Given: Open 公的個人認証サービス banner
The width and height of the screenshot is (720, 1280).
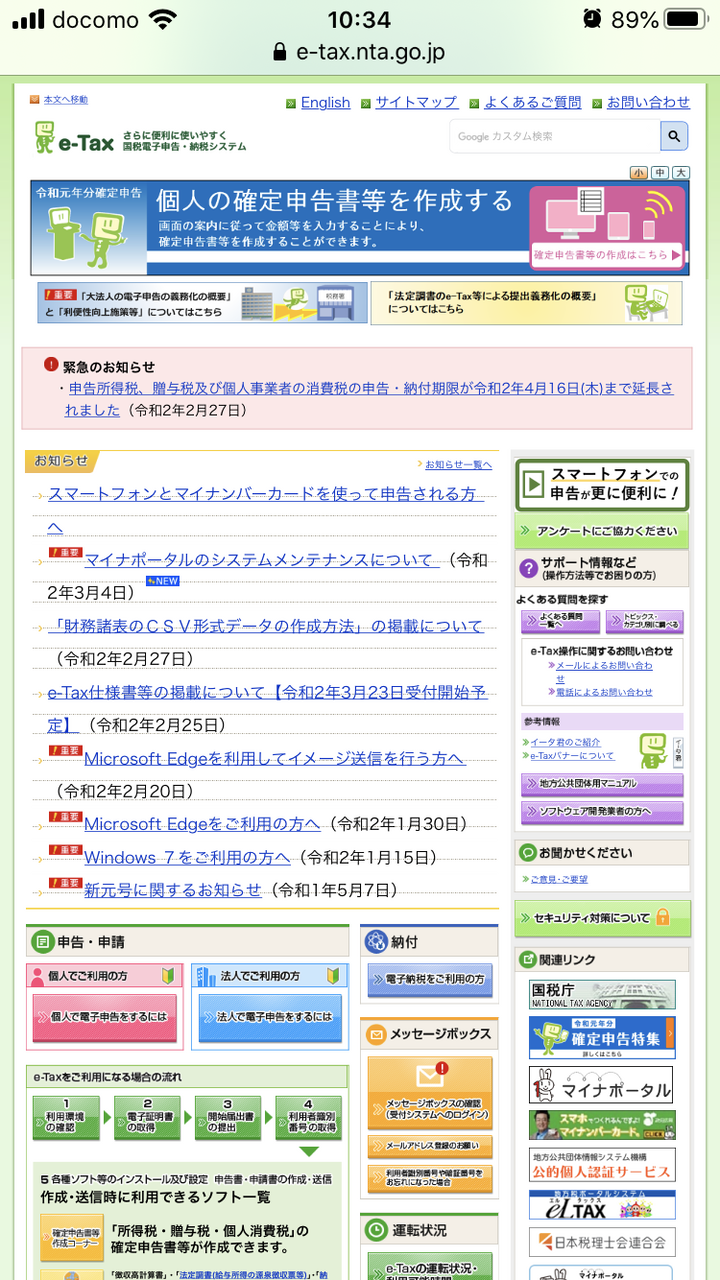Looking at the screenshot, I should point(602,1164).
